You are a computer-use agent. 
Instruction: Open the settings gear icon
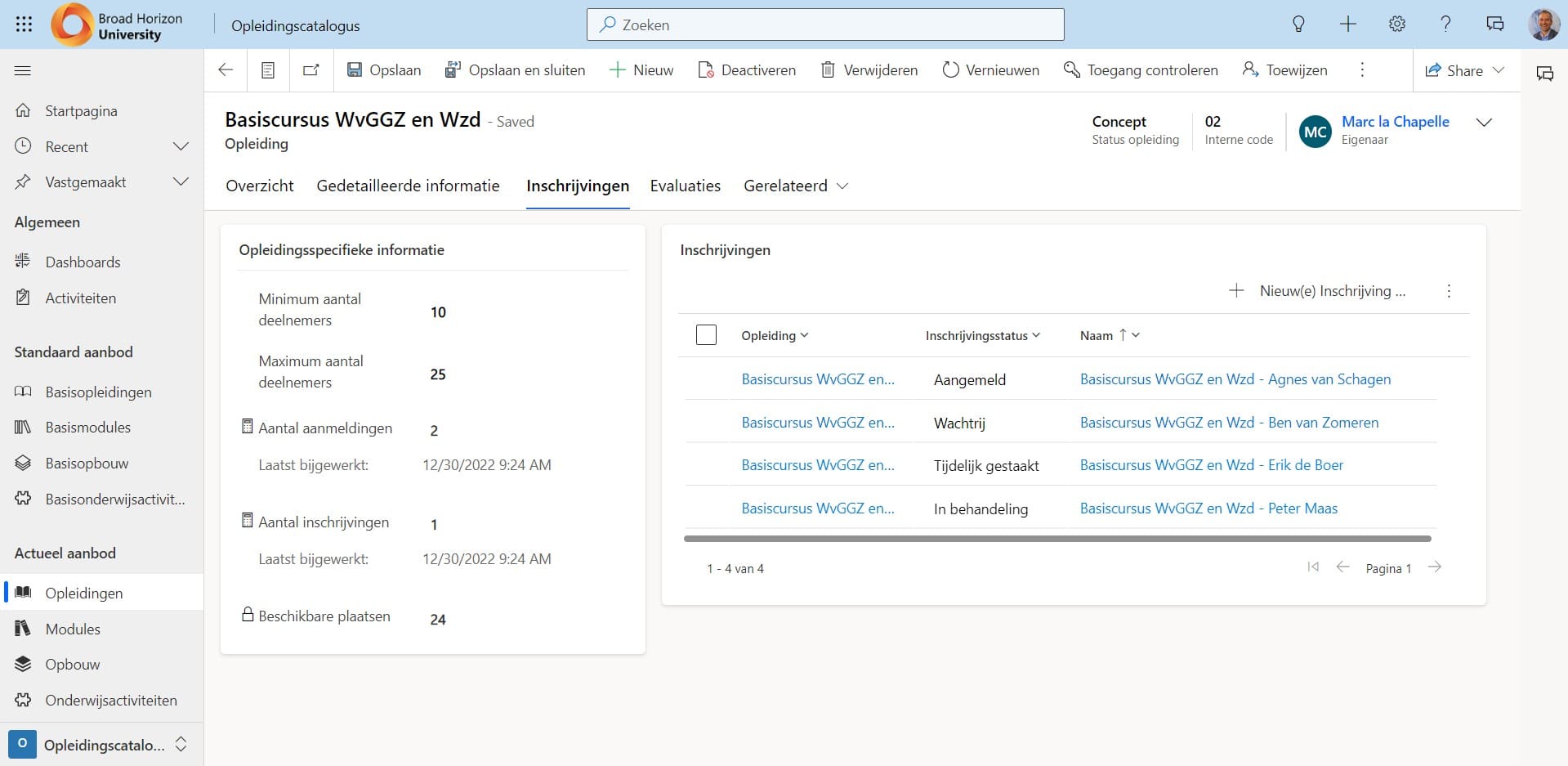[x=1397, y=25]
